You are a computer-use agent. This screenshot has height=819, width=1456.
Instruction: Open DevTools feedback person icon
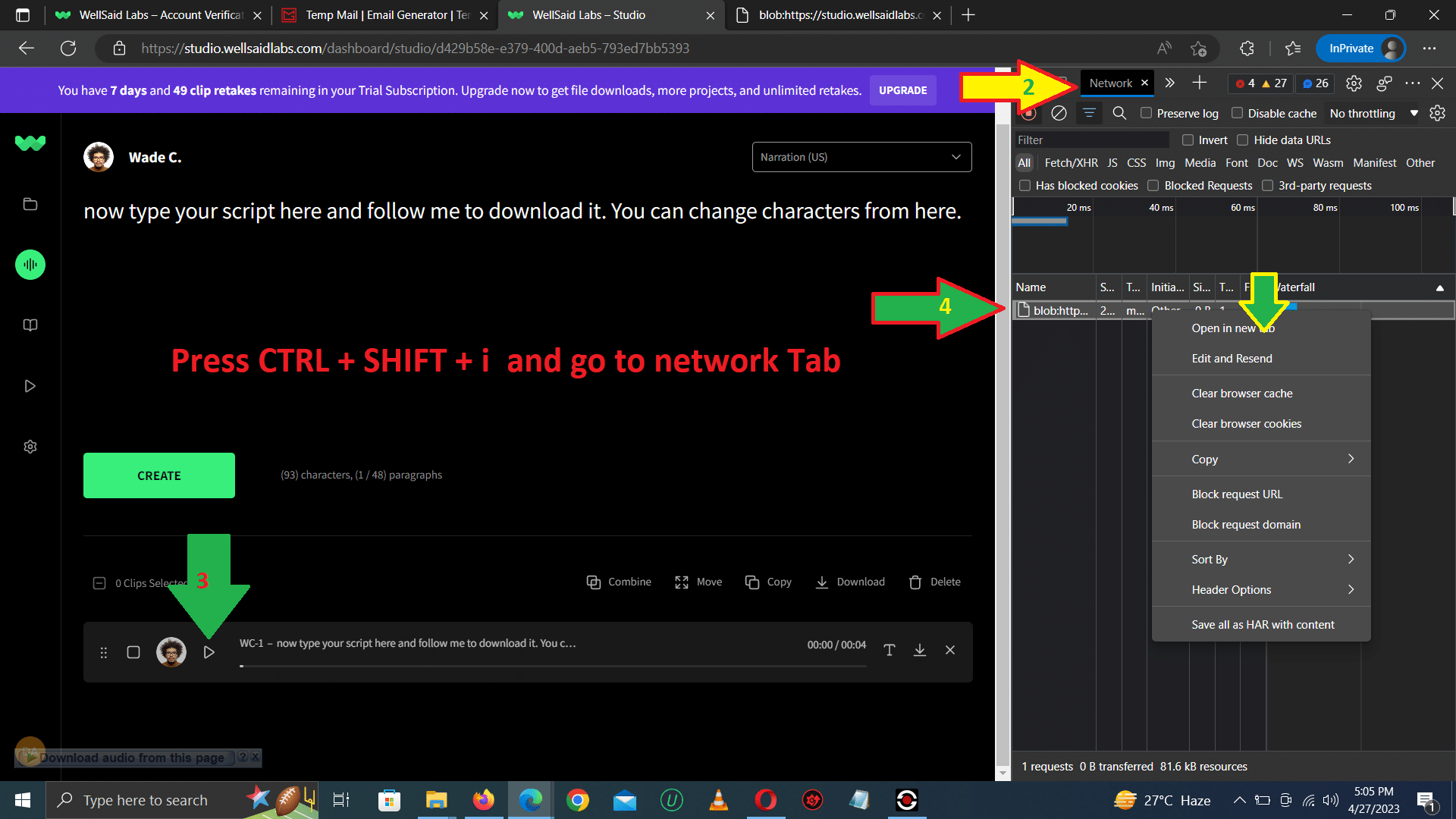coord(1384,83)
